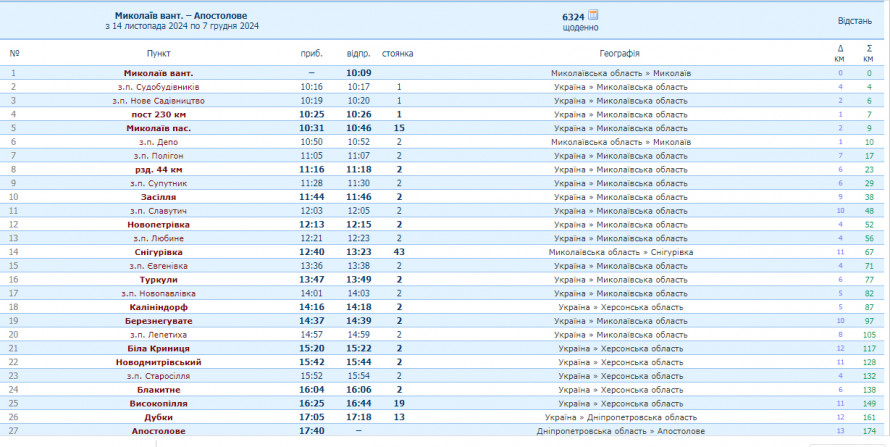Open train number 6324 link
The width and height of the screenshot is (890, 447).
coord(573,17)
